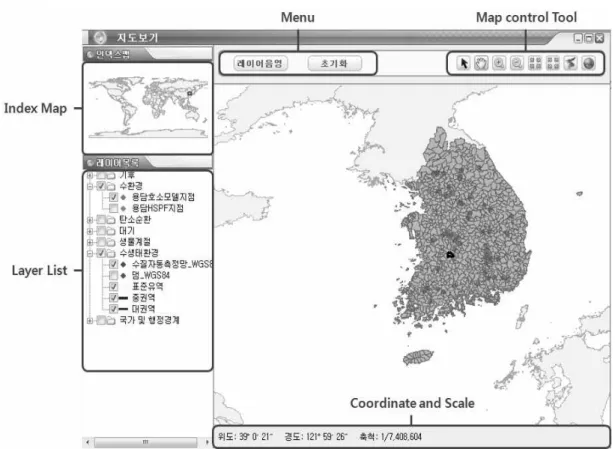Click the 축척 1/7,408,604 scale readout
The width and height of the screenshot is (615, 449).
coord(390,437)
